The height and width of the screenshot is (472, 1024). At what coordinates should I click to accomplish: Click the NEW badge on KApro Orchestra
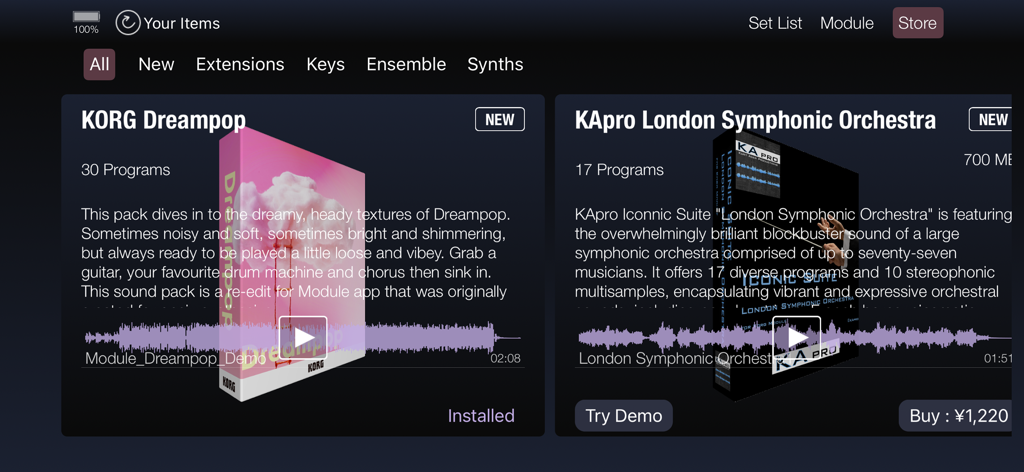(x=990, y=119)
